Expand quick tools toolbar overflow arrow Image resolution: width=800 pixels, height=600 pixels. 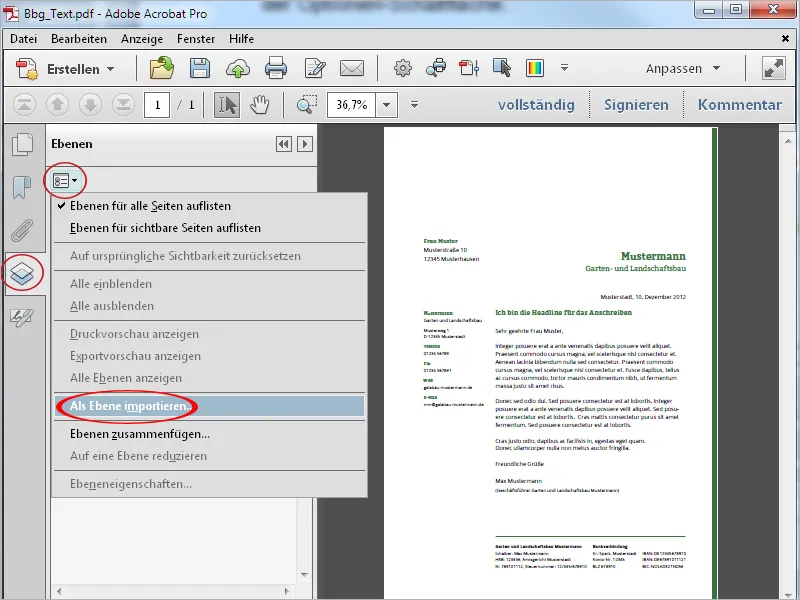pos(564,67)
